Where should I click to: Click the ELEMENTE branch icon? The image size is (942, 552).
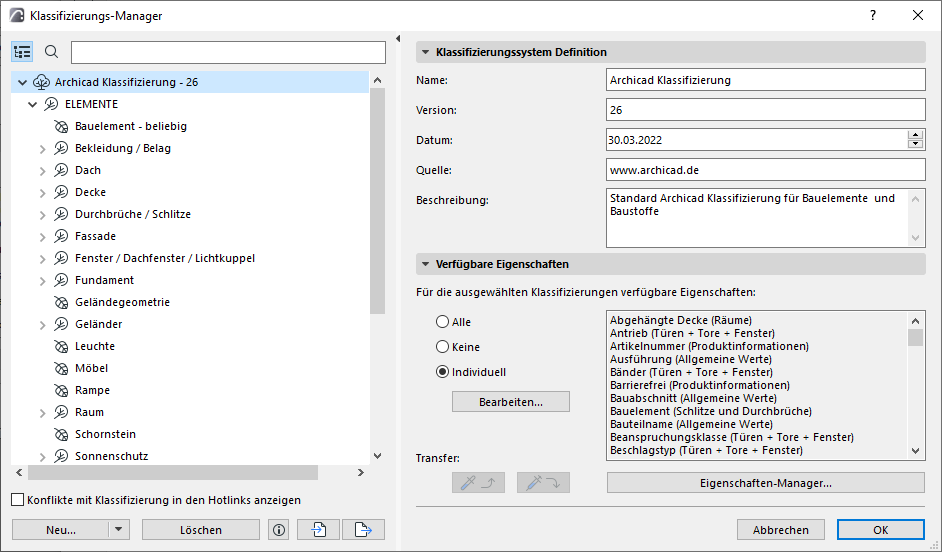click(x=51, y=104)
